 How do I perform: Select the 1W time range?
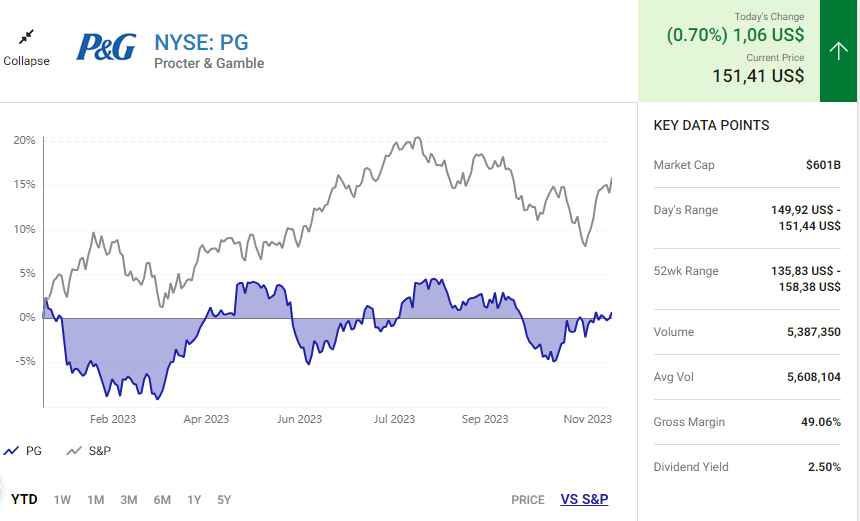[x=62, y=499]
